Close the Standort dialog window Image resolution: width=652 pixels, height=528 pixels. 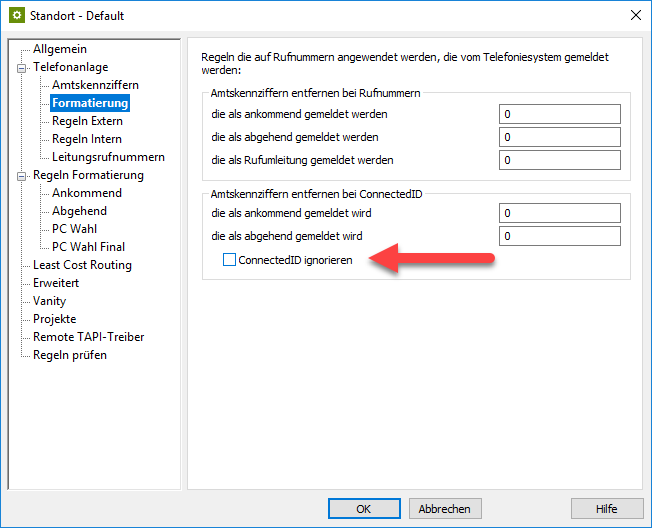click(634, 16)
